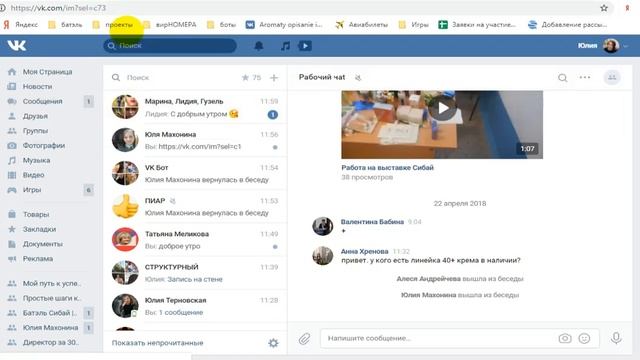The height and width of the screenshot is (360, 640).
Task: Open notifications bell icon
Action: pyautogui.click(x=259, y=46)
